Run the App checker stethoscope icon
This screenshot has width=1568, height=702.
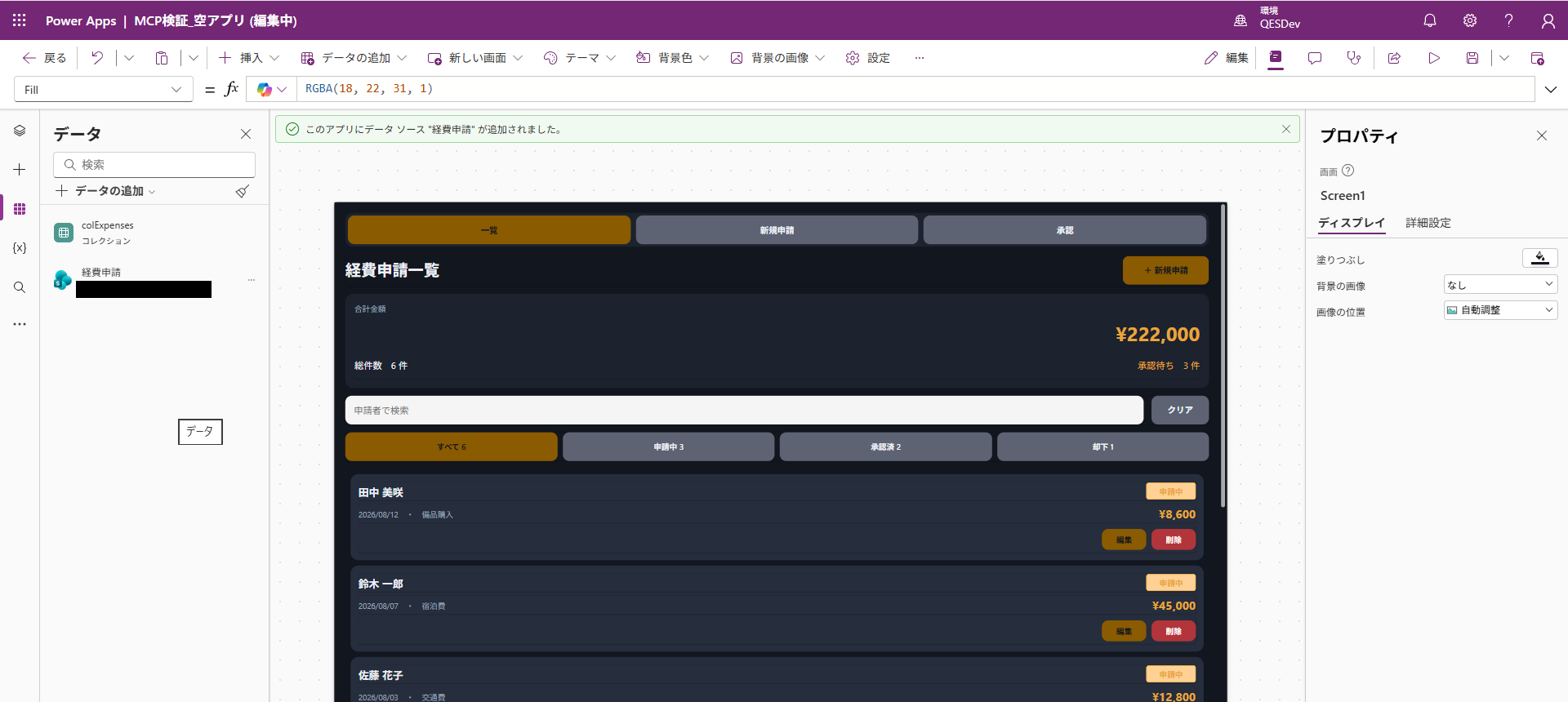[x=1354, y=58]
